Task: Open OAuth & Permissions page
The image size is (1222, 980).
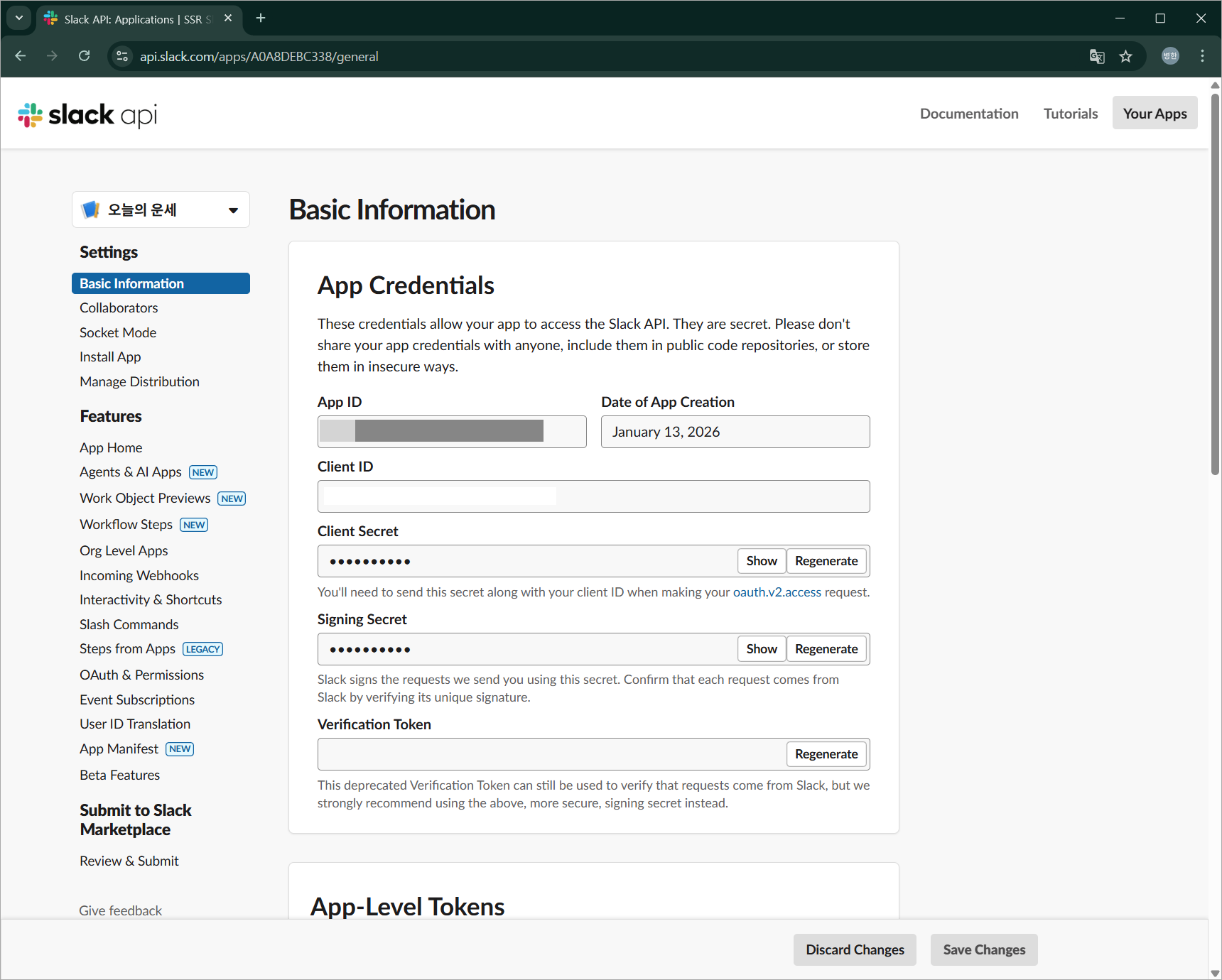Action: (x=141, y=675)
